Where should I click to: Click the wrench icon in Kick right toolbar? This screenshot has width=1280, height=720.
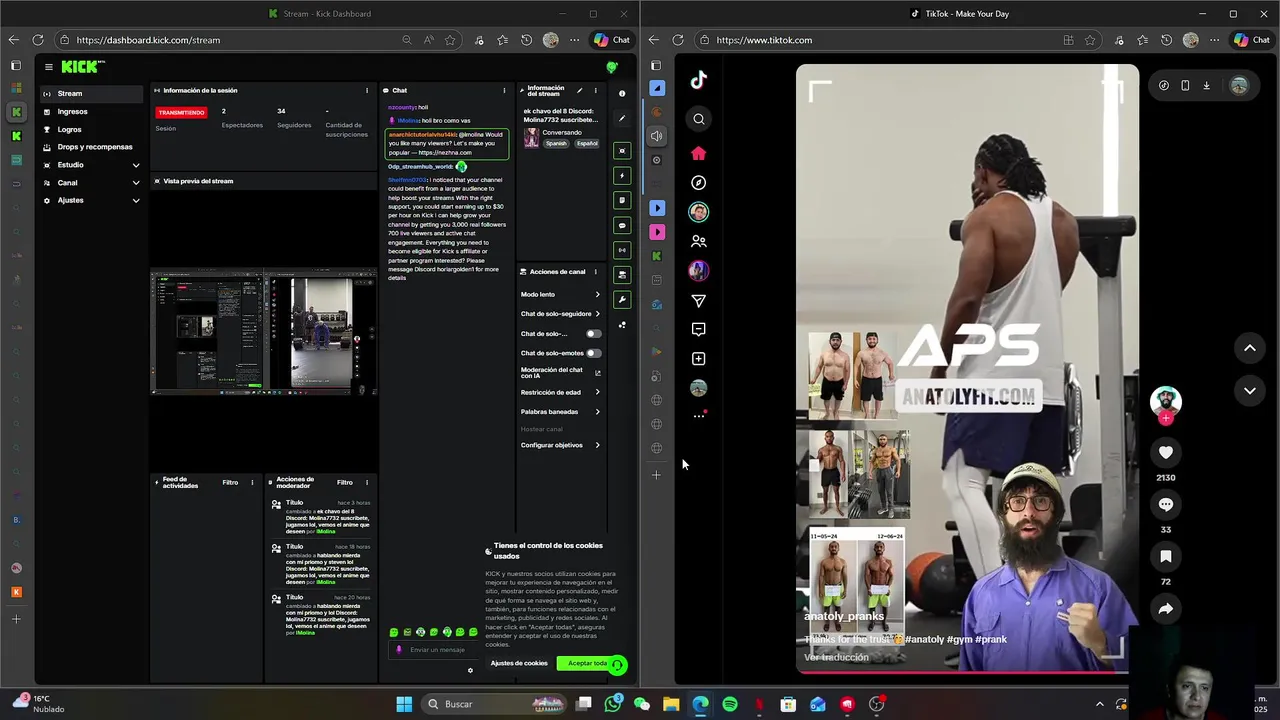coord(622,300)
